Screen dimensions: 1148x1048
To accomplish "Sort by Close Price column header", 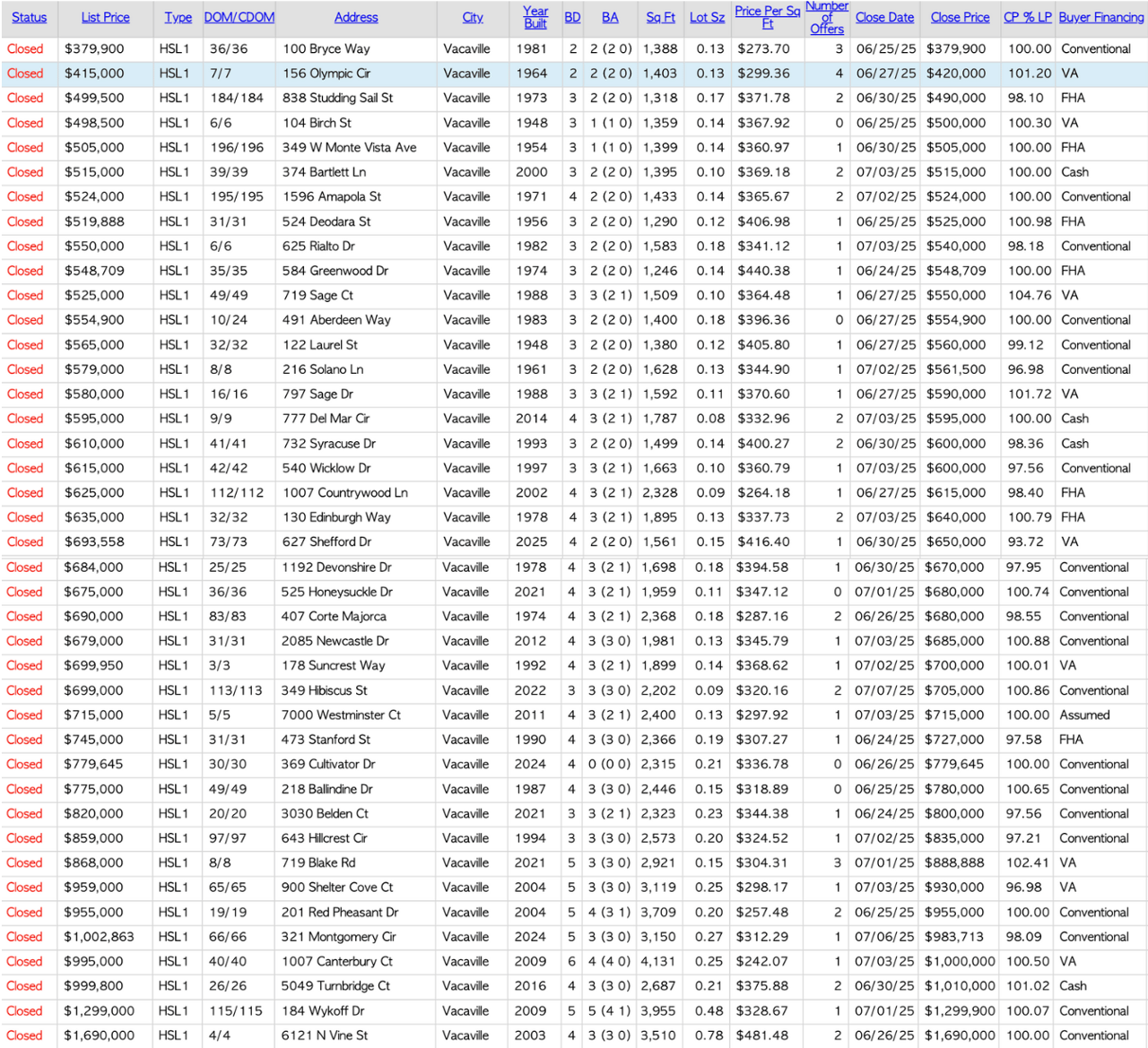I will click(x=960, y=17).
